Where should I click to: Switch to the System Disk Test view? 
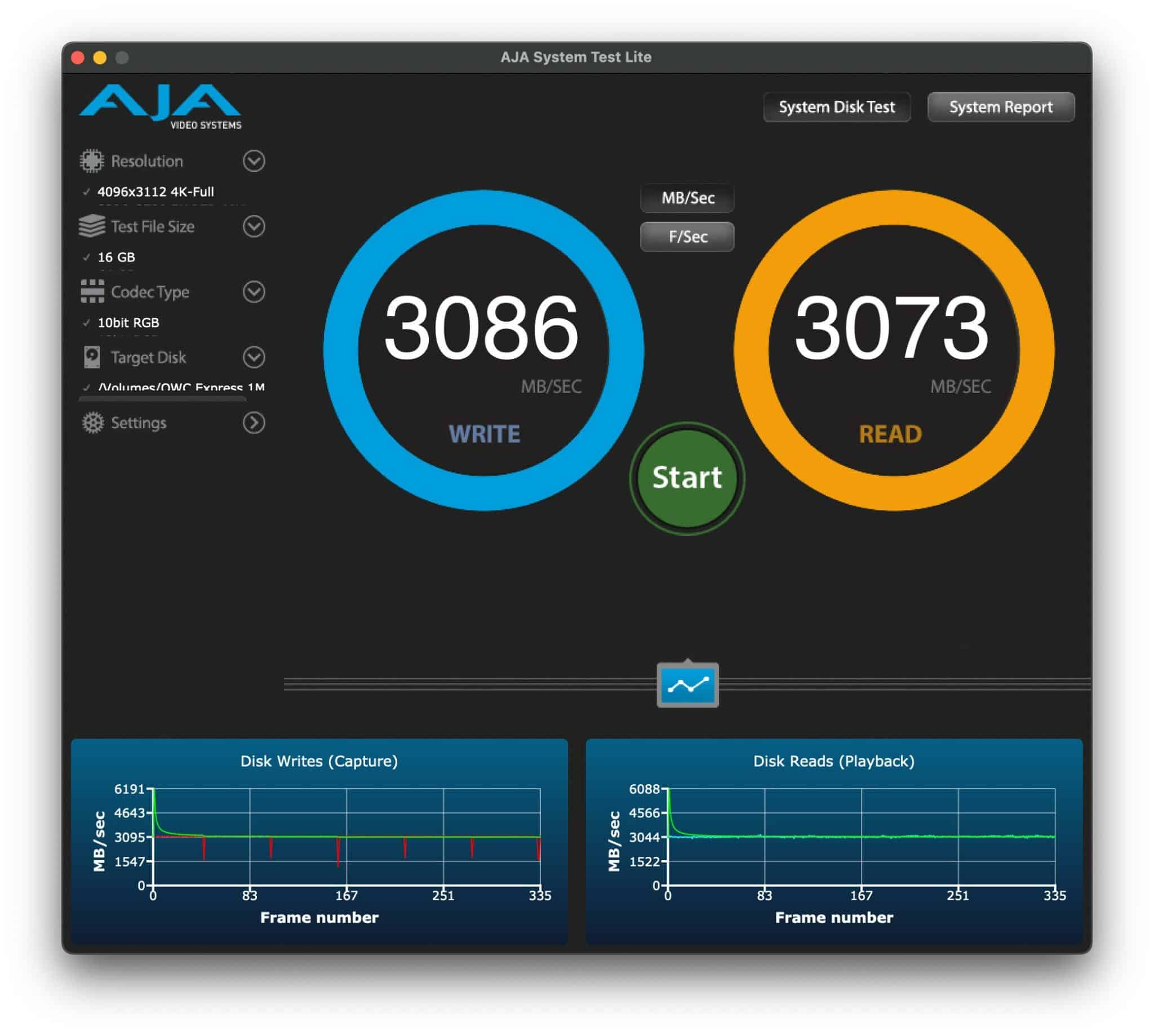point(836,106)
